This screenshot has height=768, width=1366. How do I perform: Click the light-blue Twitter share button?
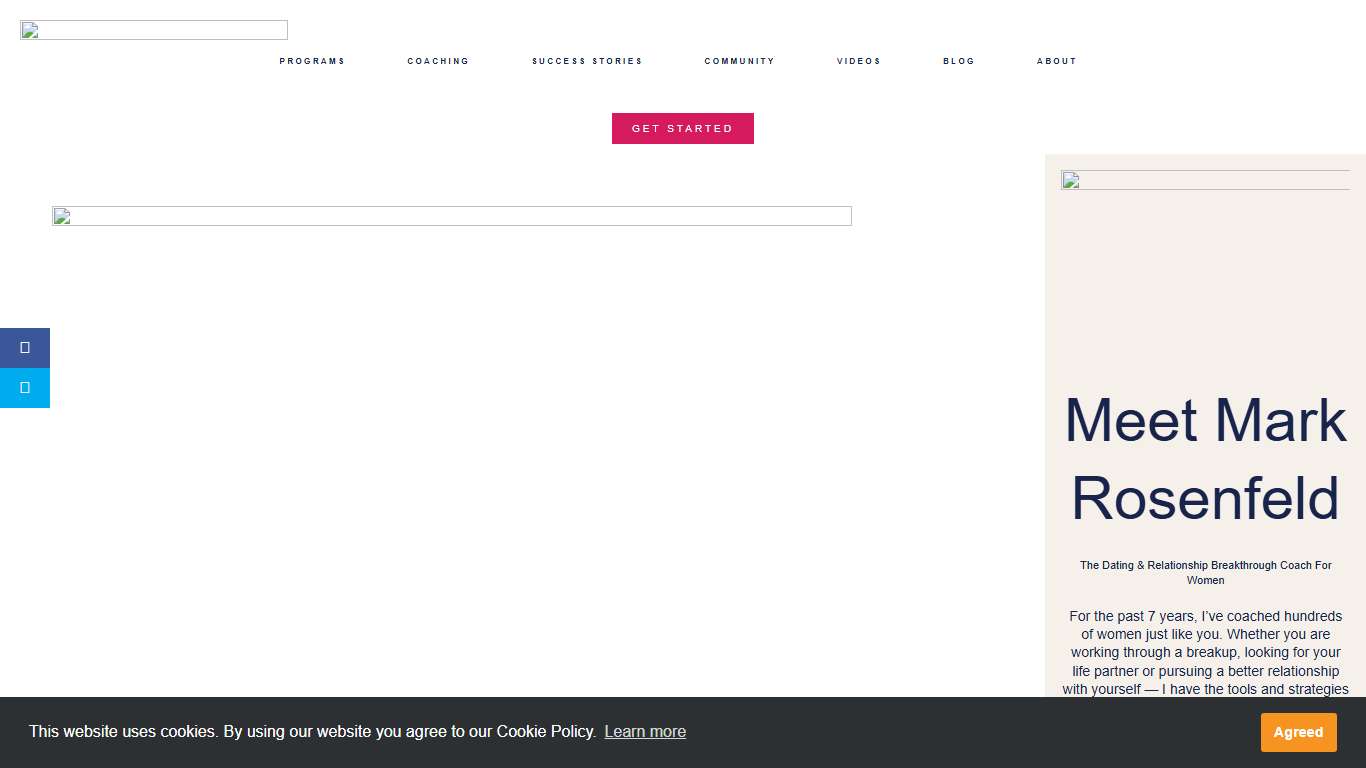coord(25,388)
